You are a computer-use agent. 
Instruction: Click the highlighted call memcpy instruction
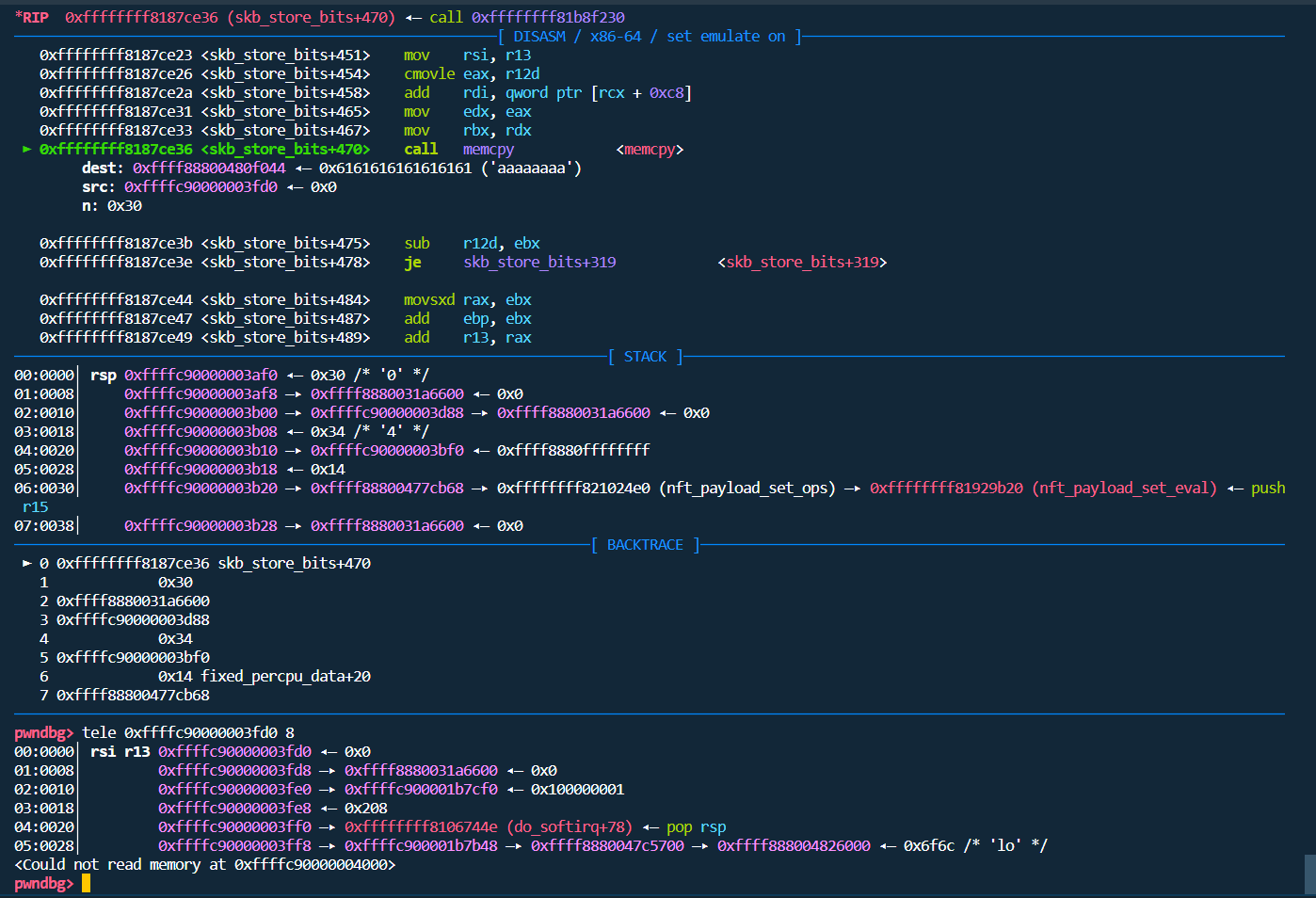pyautogui.click(x=459, y=149)
